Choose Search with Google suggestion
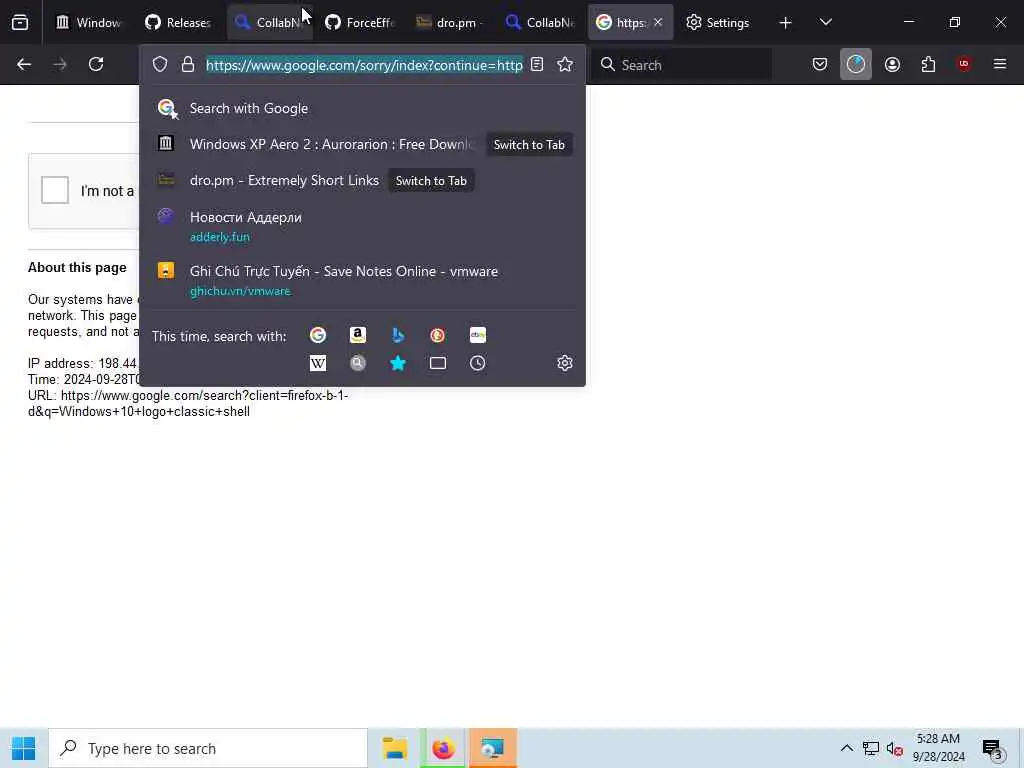Viewport: 1024px width, 768px height. click(x=362, y=108)
